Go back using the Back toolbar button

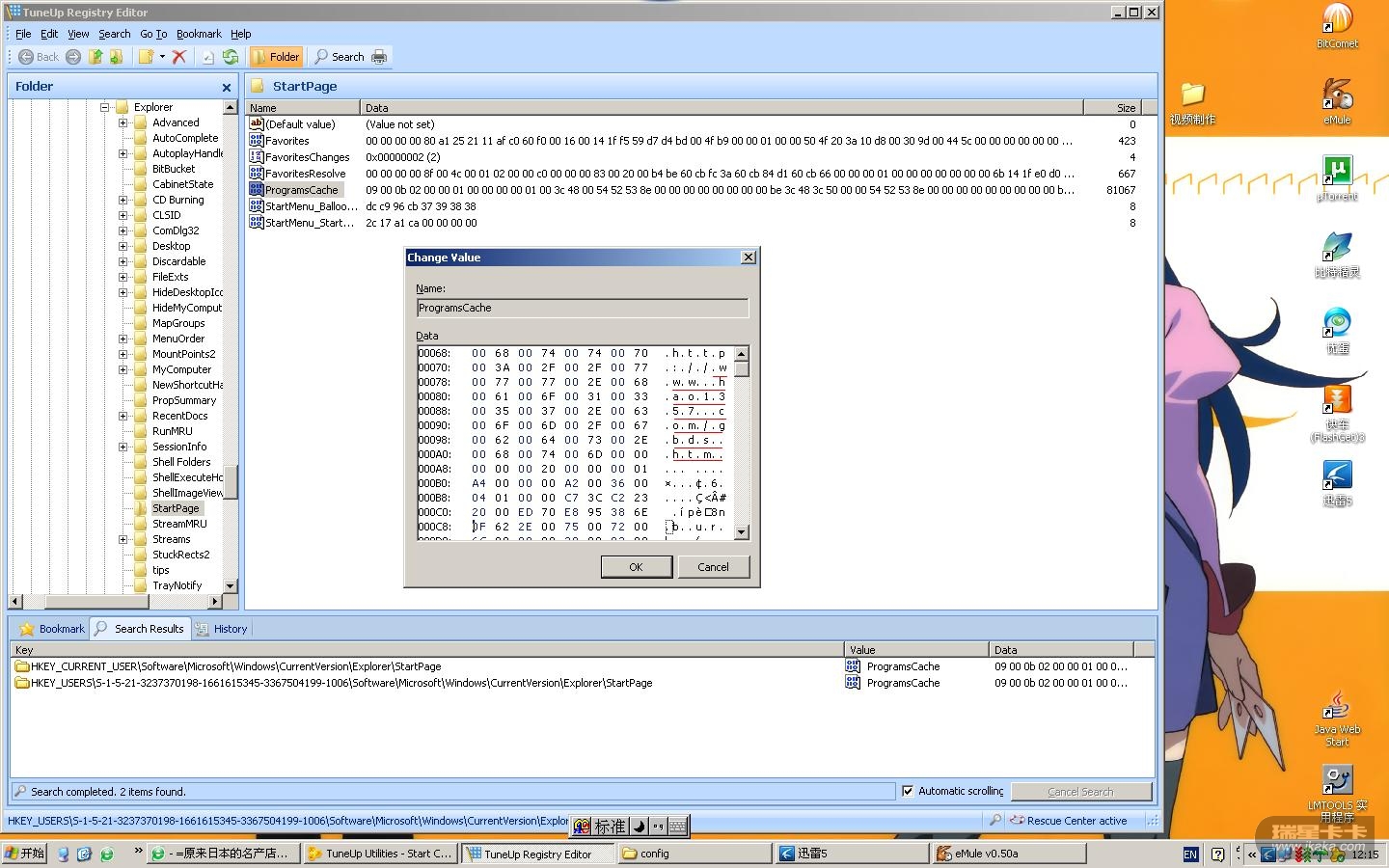click(39, 57)
